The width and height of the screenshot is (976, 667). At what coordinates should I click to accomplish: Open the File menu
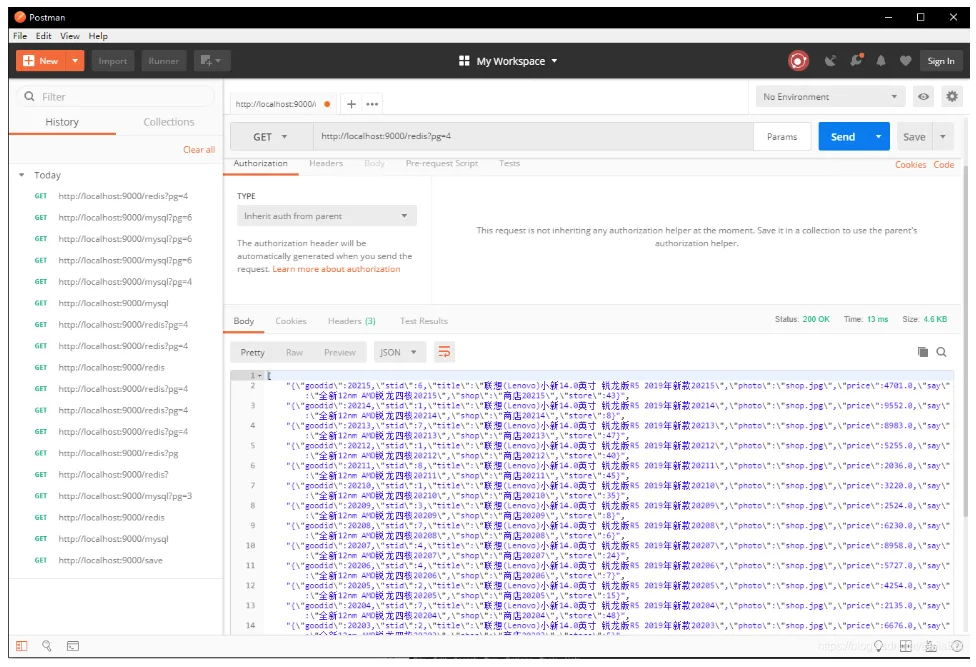(20, 36)
